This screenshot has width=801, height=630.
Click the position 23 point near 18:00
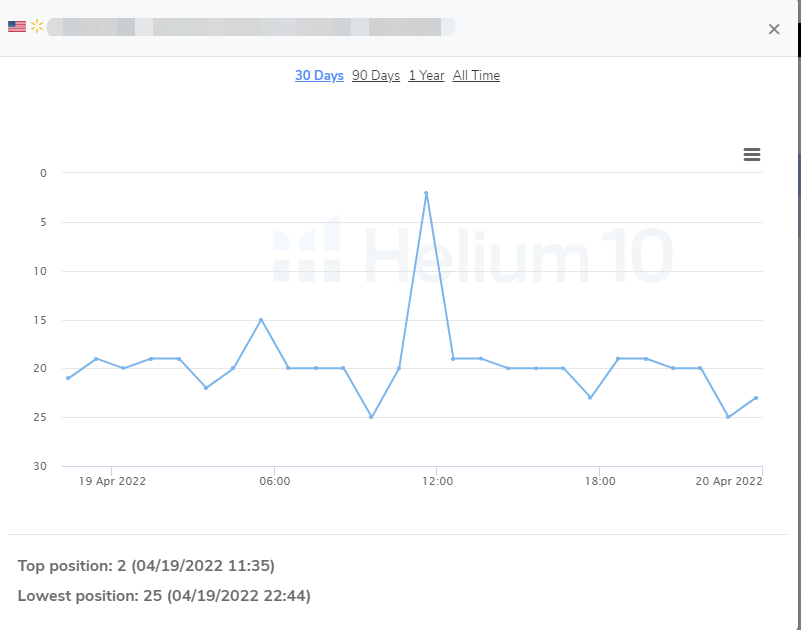[590, 398]
